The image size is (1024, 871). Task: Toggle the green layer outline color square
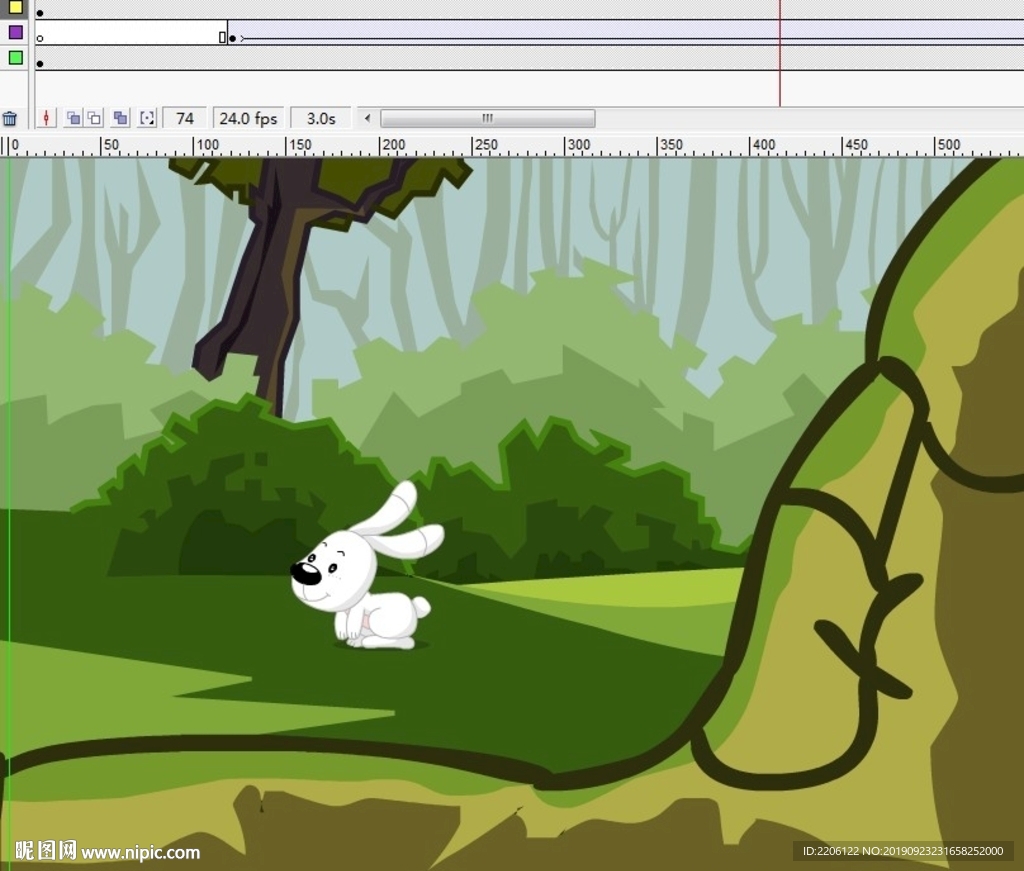coord(16,58)
